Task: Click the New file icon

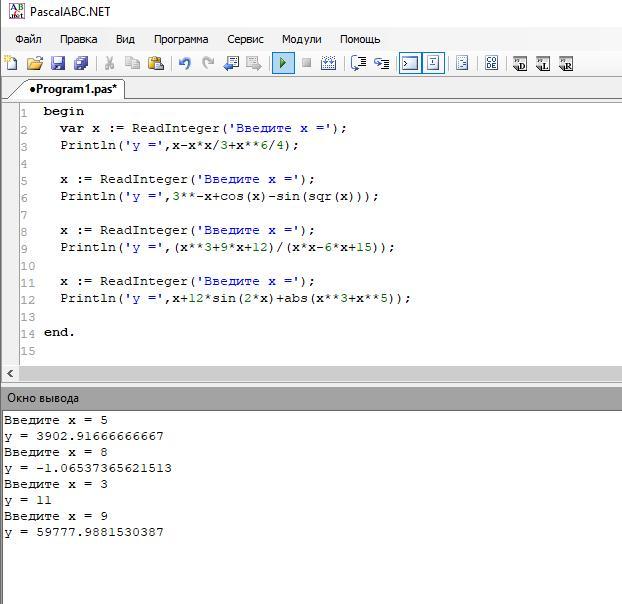Action: click(x=11, y=63)
